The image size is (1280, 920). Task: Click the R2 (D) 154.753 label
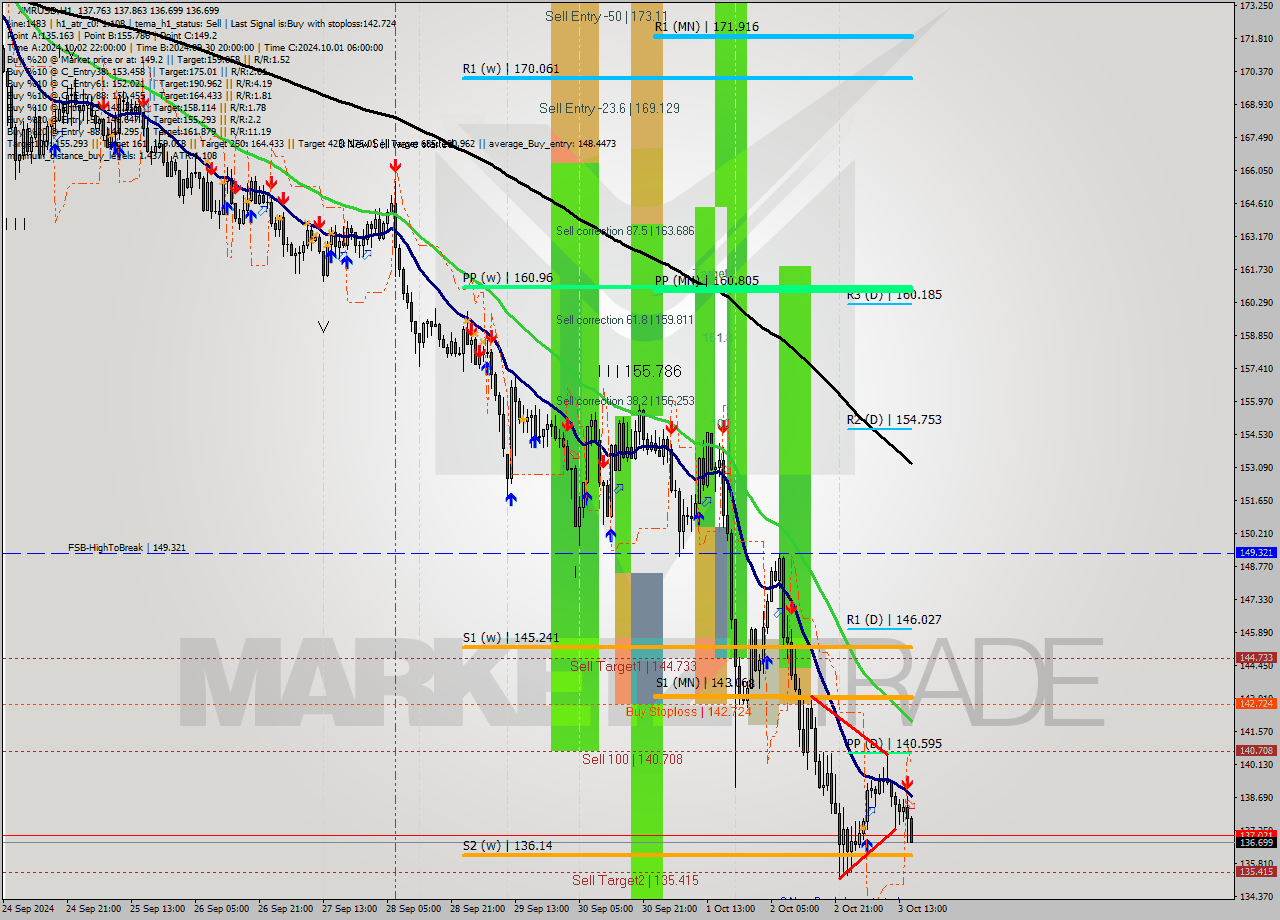894,420
